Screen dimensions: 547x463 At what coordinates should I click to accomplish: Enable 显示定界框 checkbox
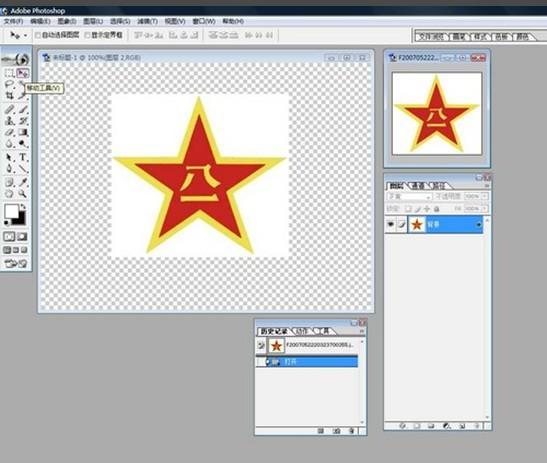click(88, 35)
